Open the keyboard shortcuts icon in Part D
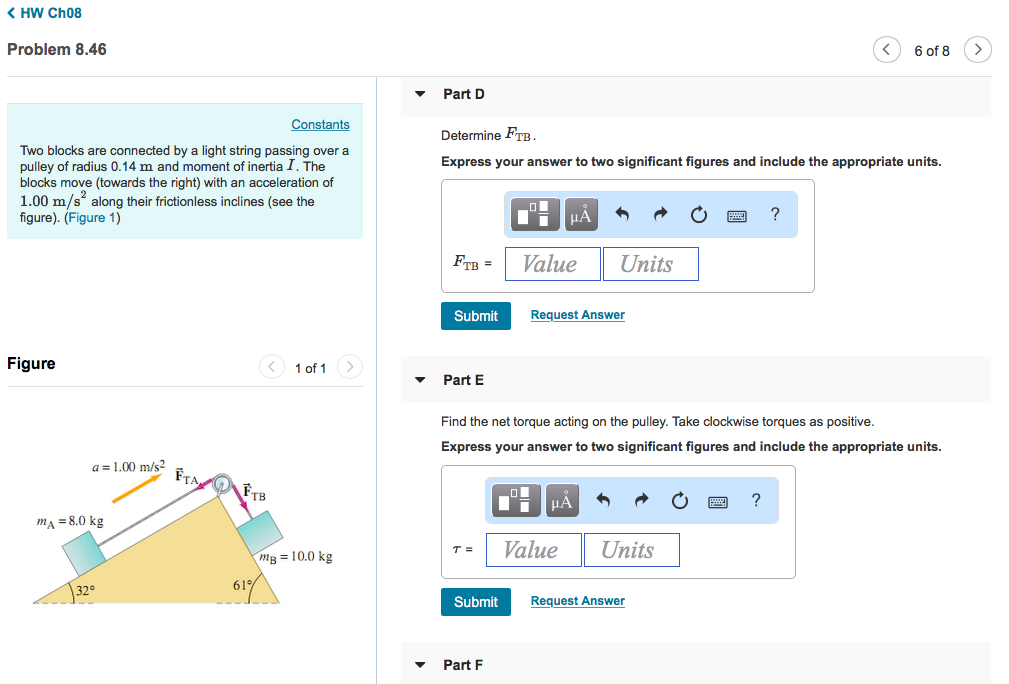Image resolution: width=1009 pixels, height=684 pixels. pyautogui.click(x=737, y=214)
